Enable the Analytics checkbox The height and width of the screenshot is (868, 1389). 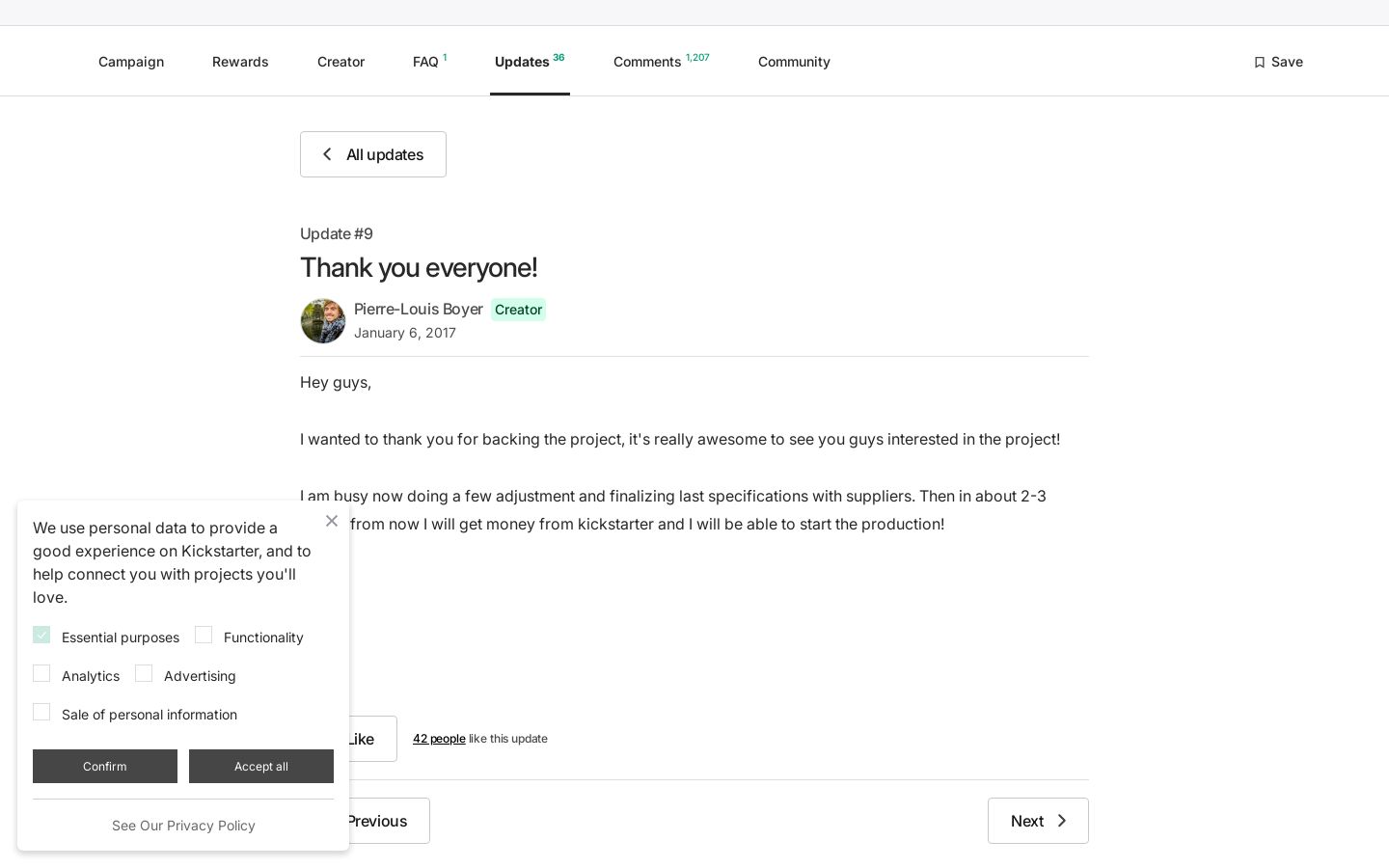click(41, 673)
